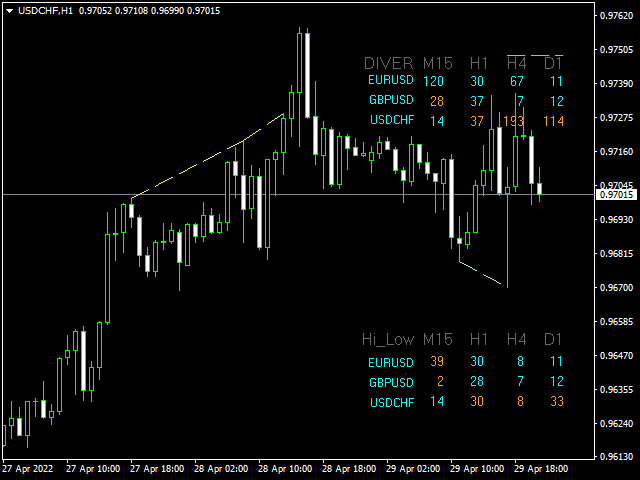640x480 pixels.
Task: Click the 0.97620 price scale label
Action: click(x=617, y=16)
